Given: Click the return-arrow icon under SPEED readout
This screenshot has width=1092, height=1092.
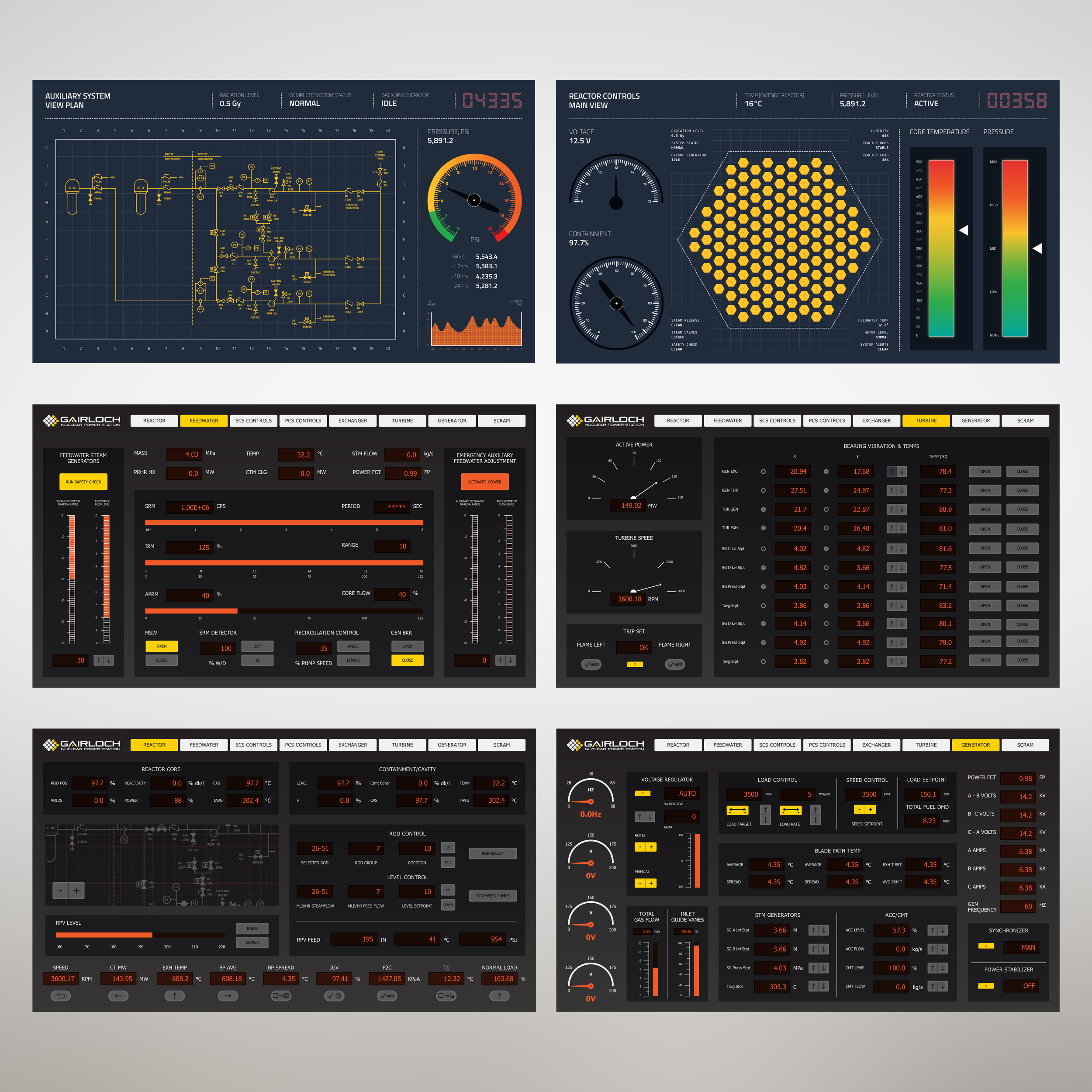Looking at the screenshot, I should (x=60, y=996).
